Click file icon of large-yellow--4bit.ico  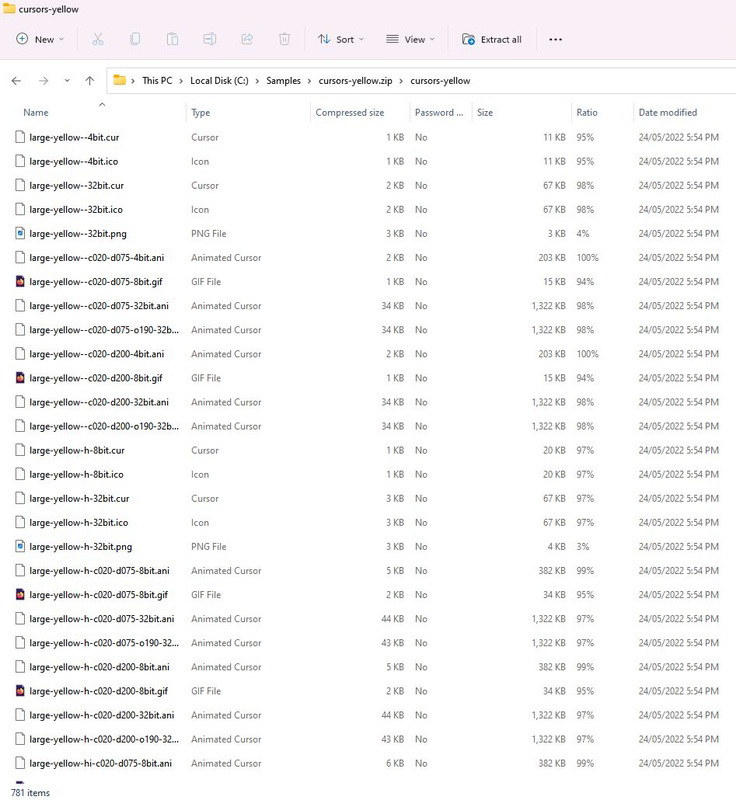point(20,161)
